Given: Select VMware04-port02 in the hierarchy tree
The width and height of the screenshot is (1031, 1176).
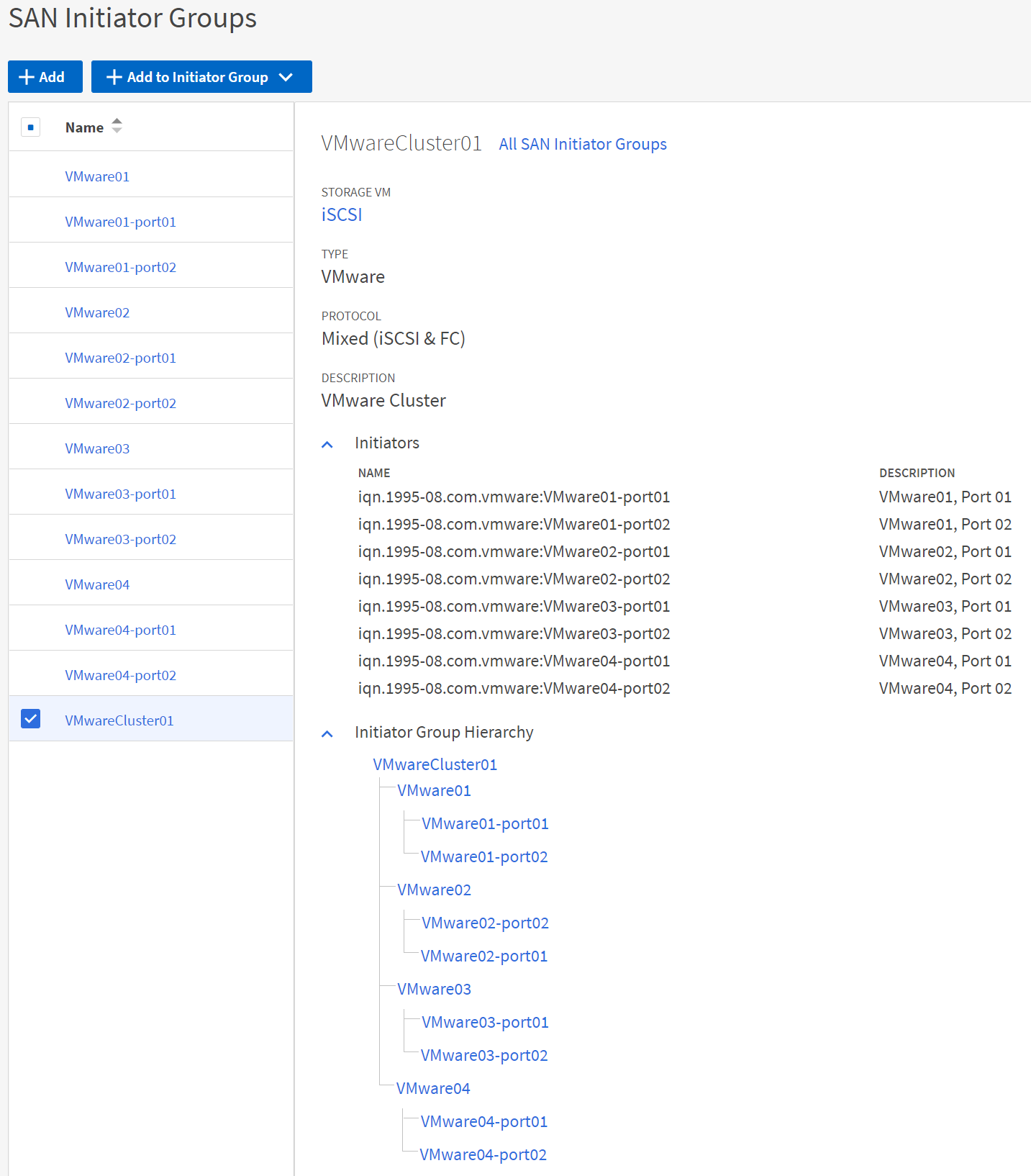Looking at the screenshot, I should pos(483,1154).
